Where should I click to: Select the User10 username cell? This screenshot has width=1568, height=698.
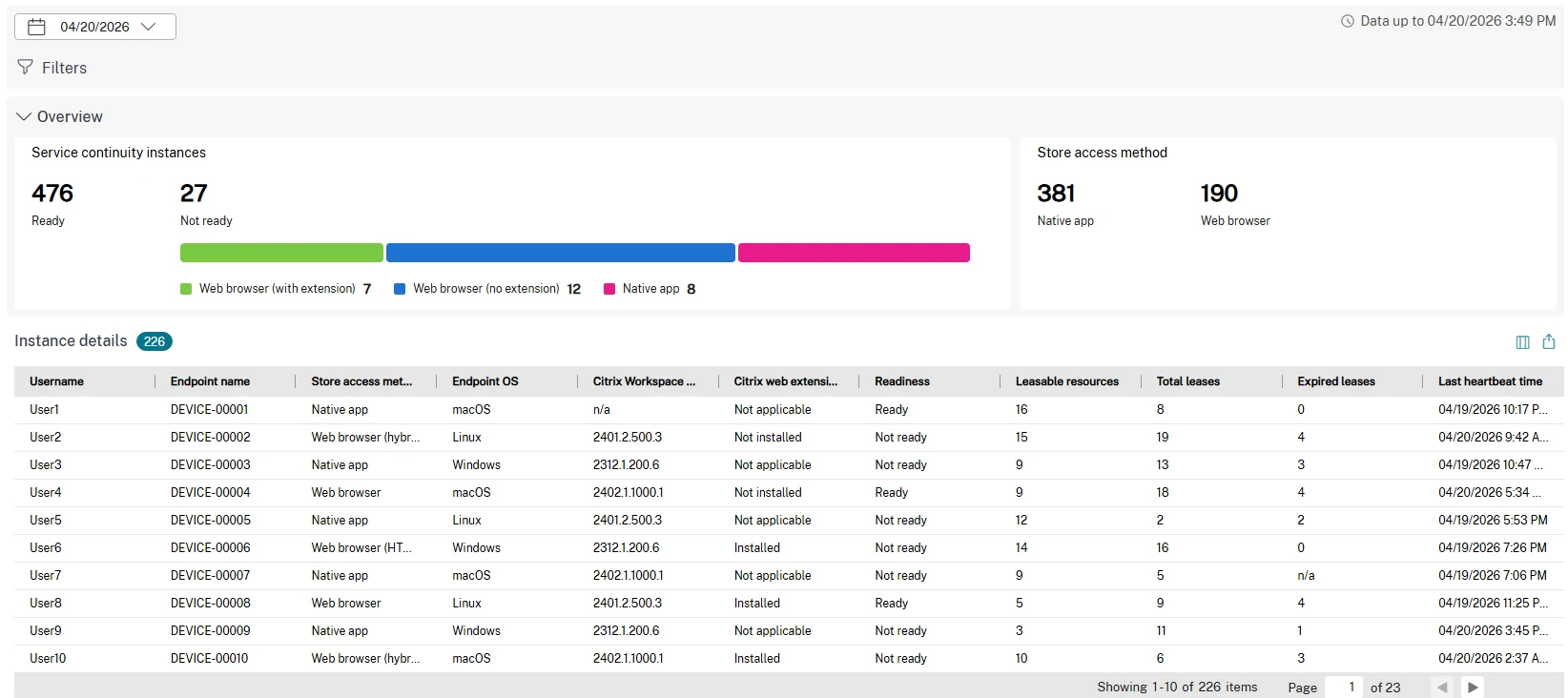point(48,658)
